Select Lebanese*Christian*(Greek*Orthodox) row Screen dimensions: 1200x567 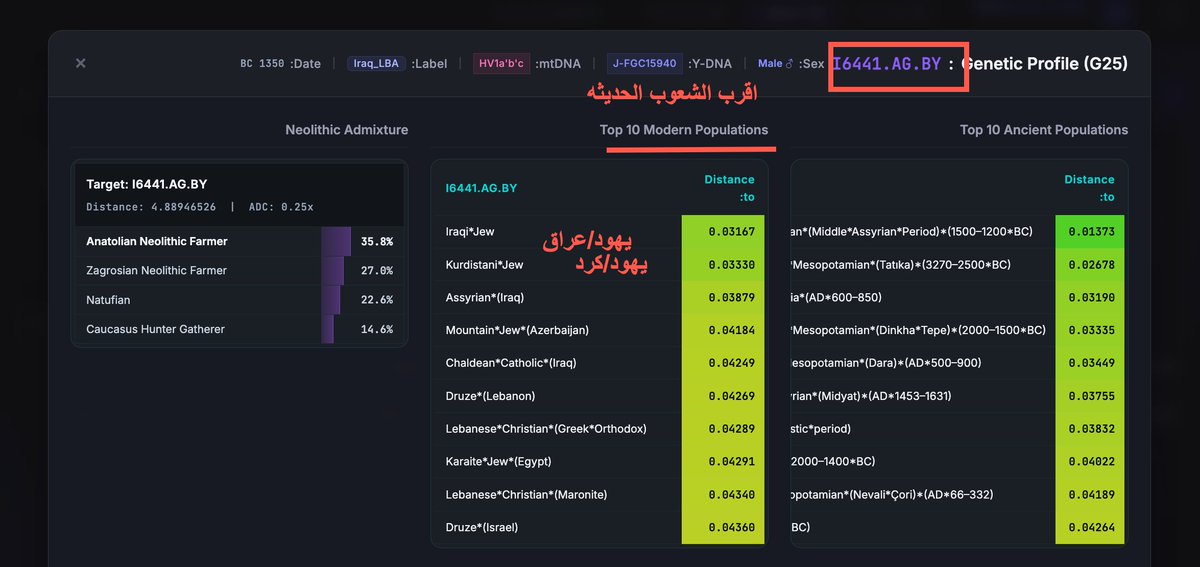pyautogui.click(x=599, y=428)
